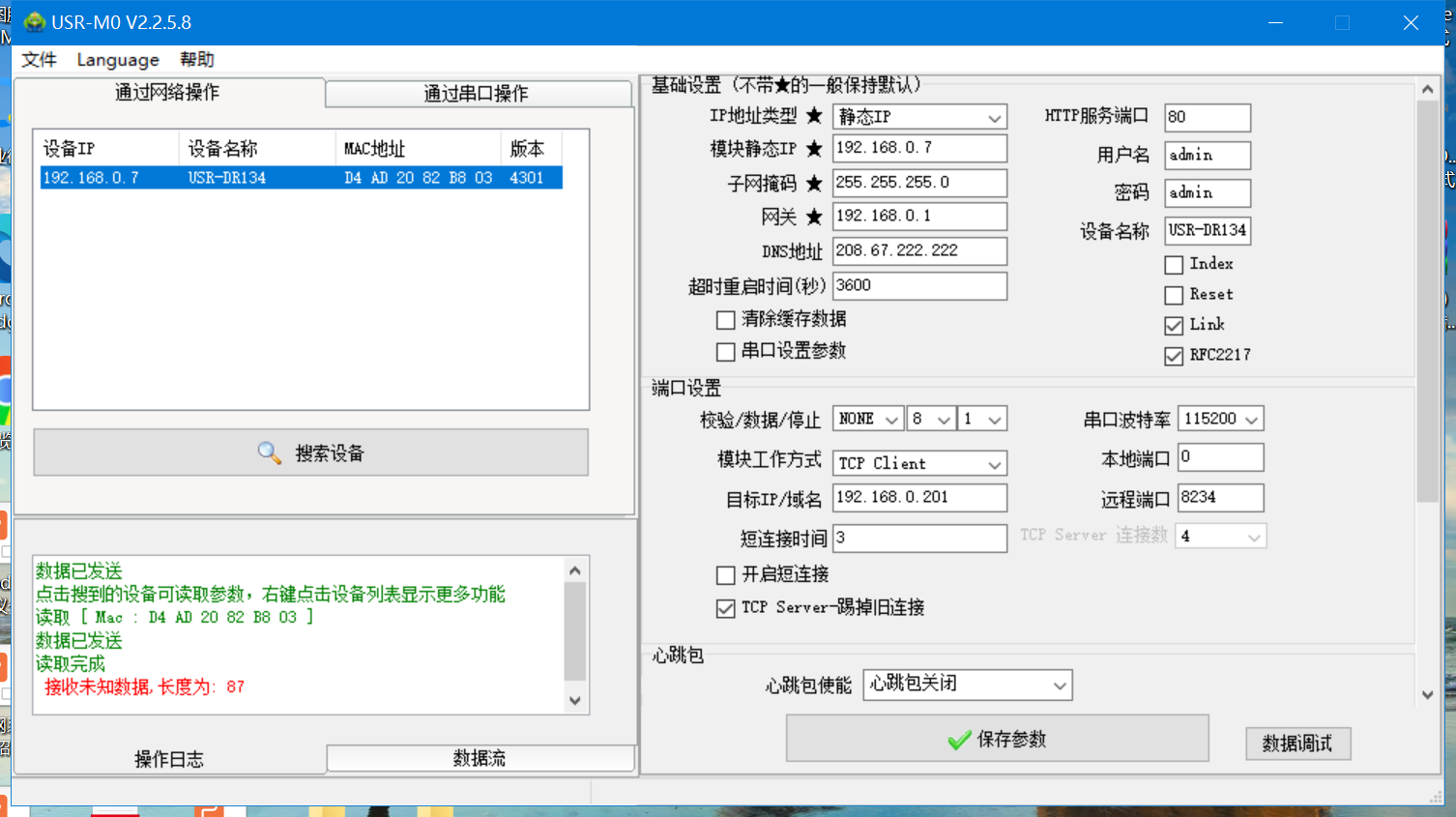Screen dimensions: 1456x817
Task: Open the TCP Client work mode dropdown
Action: click(x=918, y=464)
